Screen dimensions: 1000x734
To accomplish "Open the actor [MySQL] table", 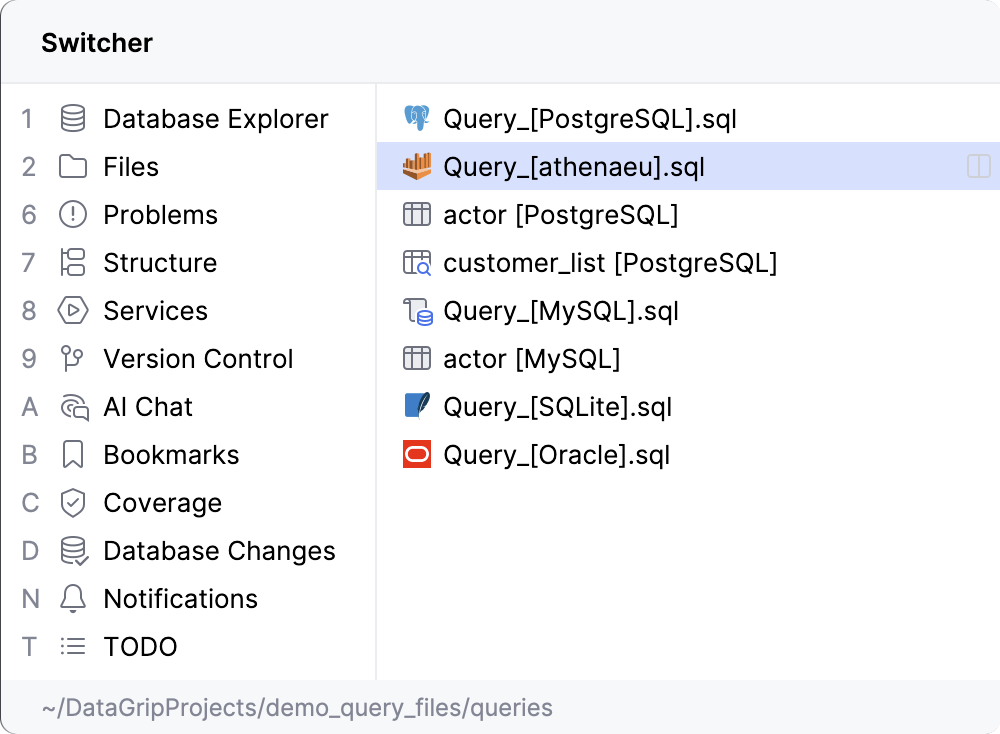I will coord(531,359).
